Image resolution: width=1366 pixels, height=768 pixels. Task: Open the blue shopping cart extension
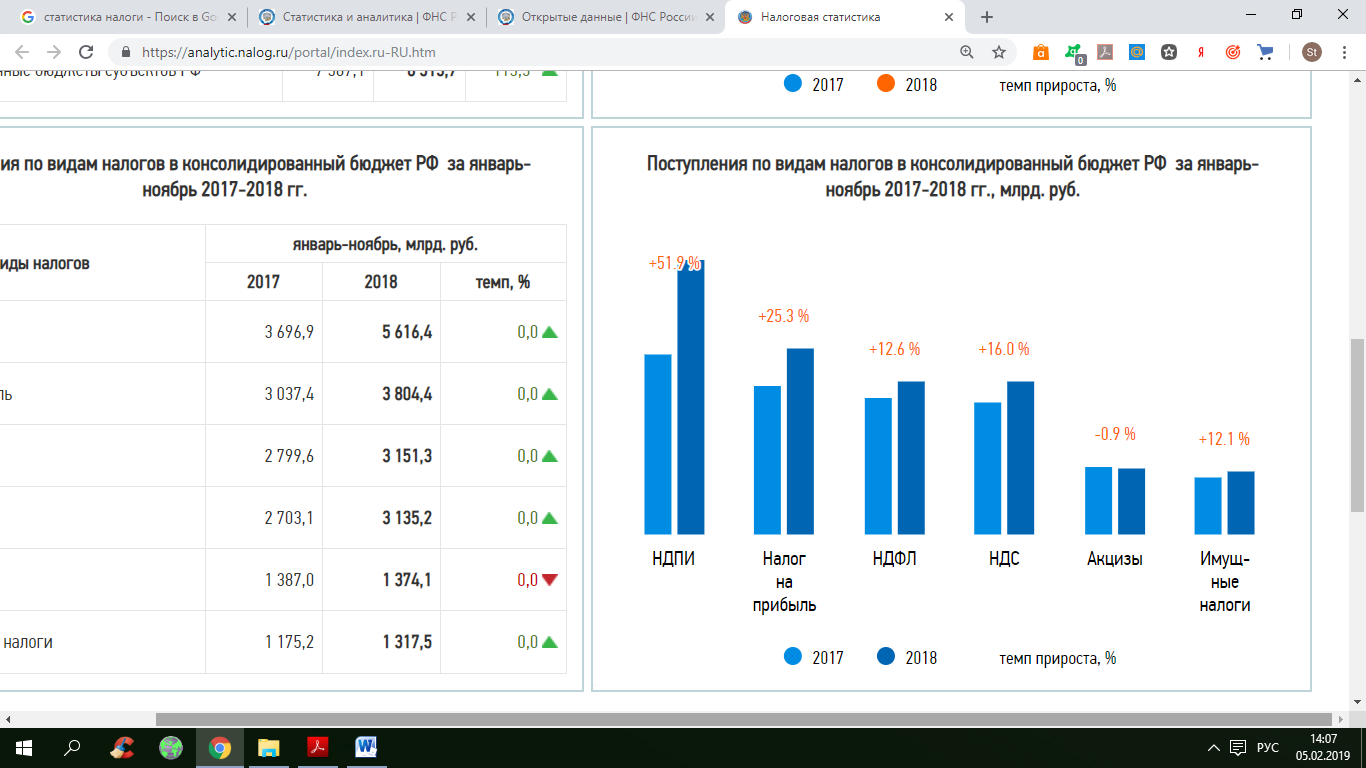[x=1265, y=52]
